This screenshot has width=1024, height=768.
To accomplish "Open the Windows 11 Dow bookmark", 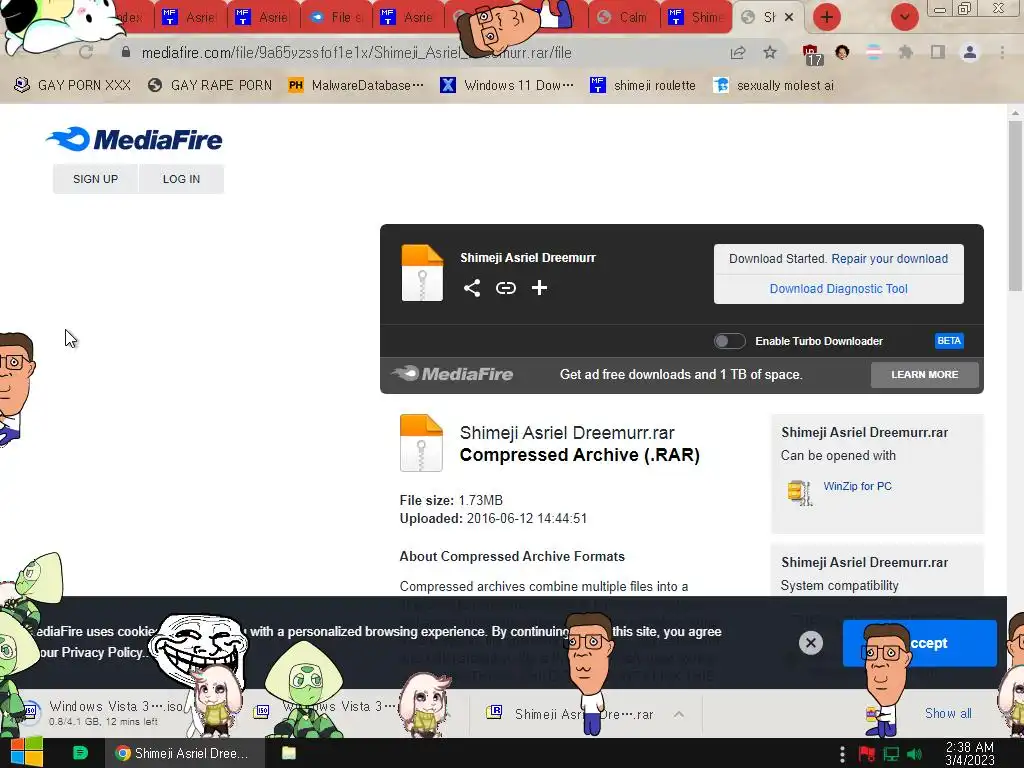I will click(507, 85).
